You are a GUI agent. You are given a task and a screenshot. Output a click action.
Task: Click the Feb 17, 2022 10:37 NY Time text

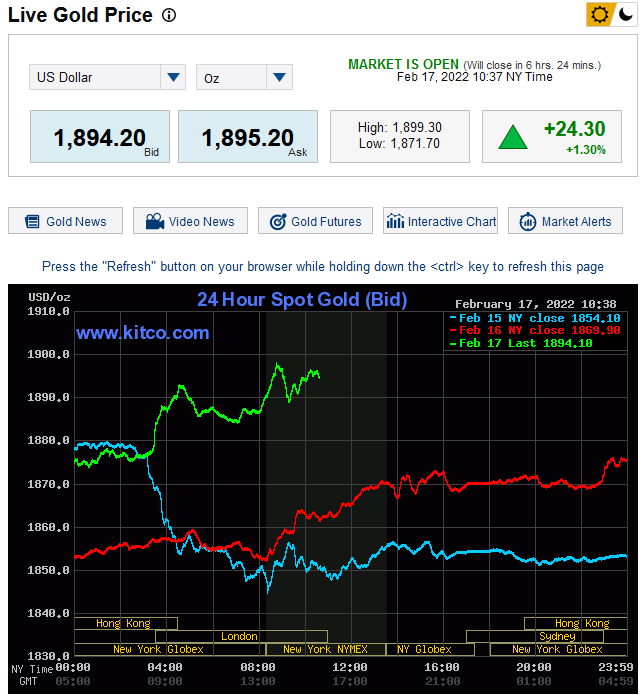coord(475,77)
